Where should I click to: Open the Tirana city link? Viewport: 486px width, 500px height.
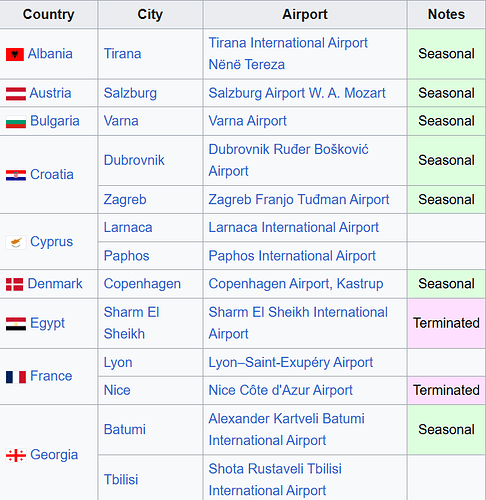coord(122,54)
